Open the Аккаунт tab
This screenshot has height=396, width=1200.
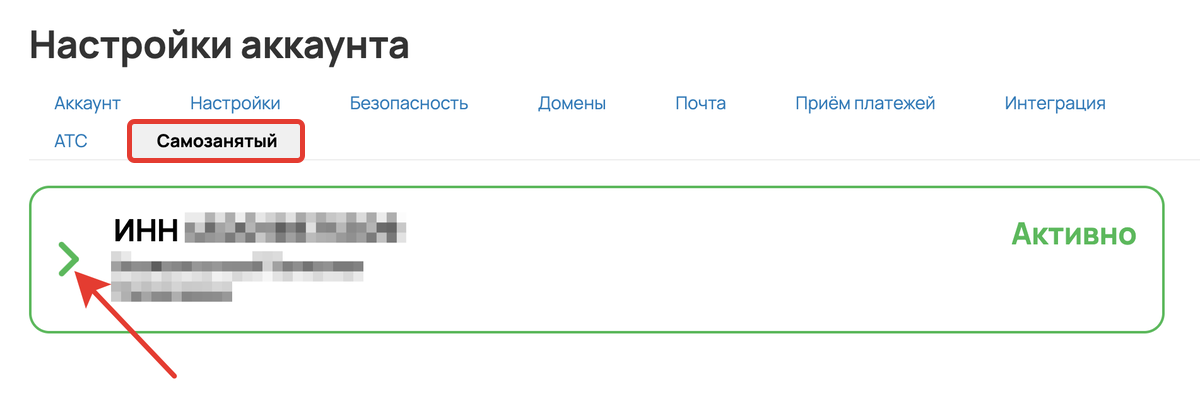pyautogui.click(x=87, y=103)
